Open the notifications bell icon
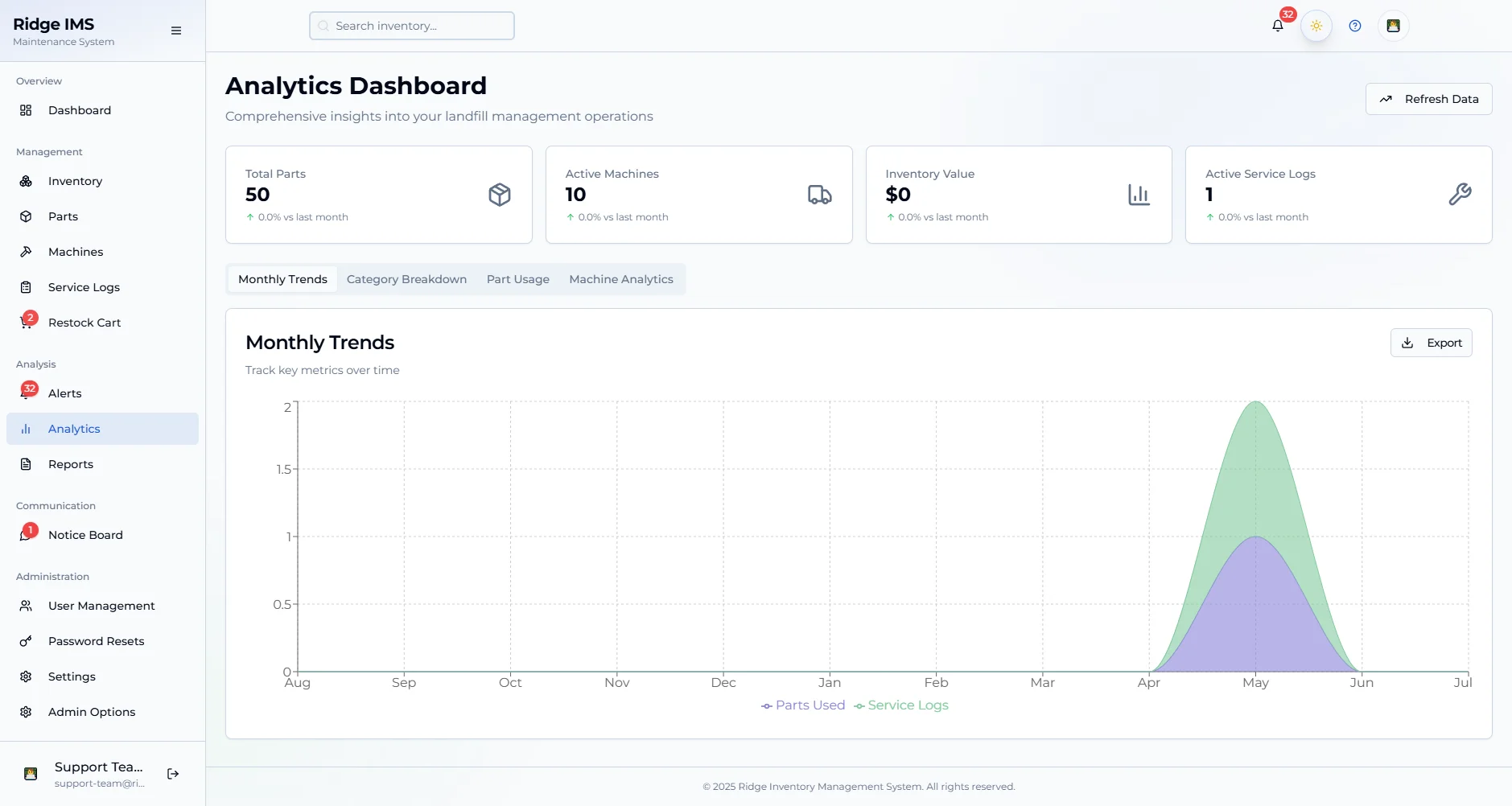This screenshot has width=1512, height=806. pyautogui.click(x=1277, y=26)
